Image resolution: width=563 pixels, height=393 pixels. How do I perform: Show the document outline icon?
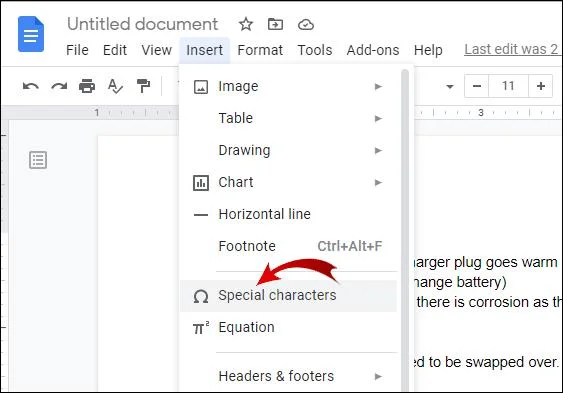[38, 160]
